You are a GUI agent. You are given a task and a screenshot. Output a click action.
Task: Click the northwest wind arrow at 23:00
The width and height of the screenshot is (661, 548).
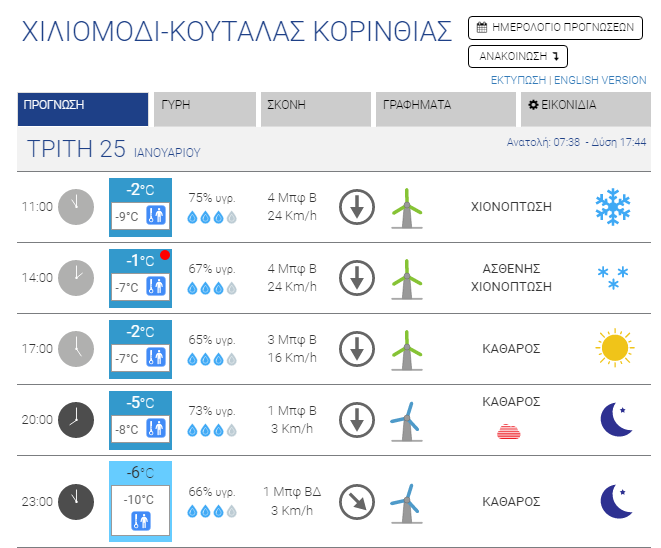tap(357, 500)
